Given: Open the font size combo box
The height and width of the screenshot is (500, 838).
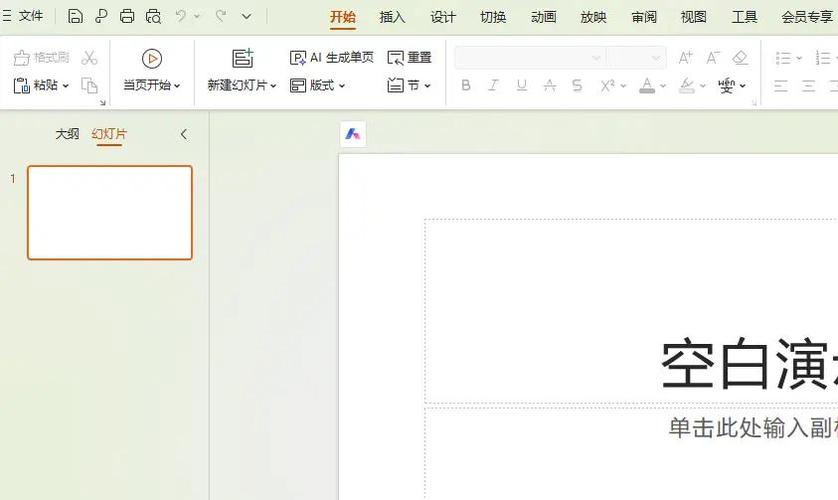Looking at the screenshot, I should pos(636,57).
